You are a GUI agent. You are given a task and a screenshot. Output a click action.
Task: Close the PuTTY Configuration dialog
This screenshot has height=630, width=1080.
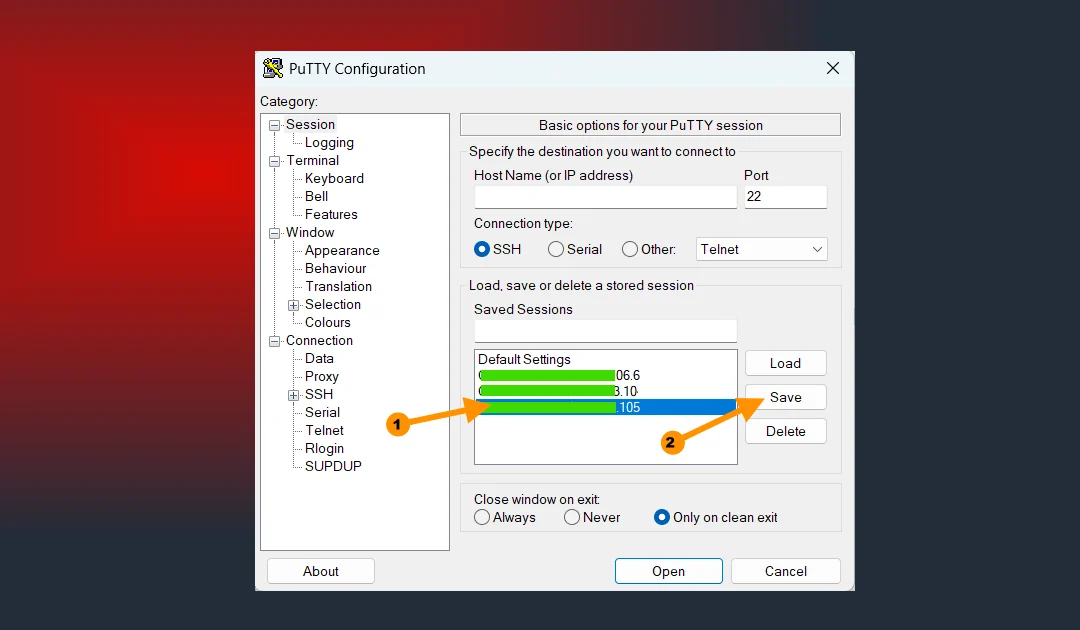[x=833, y=68]
